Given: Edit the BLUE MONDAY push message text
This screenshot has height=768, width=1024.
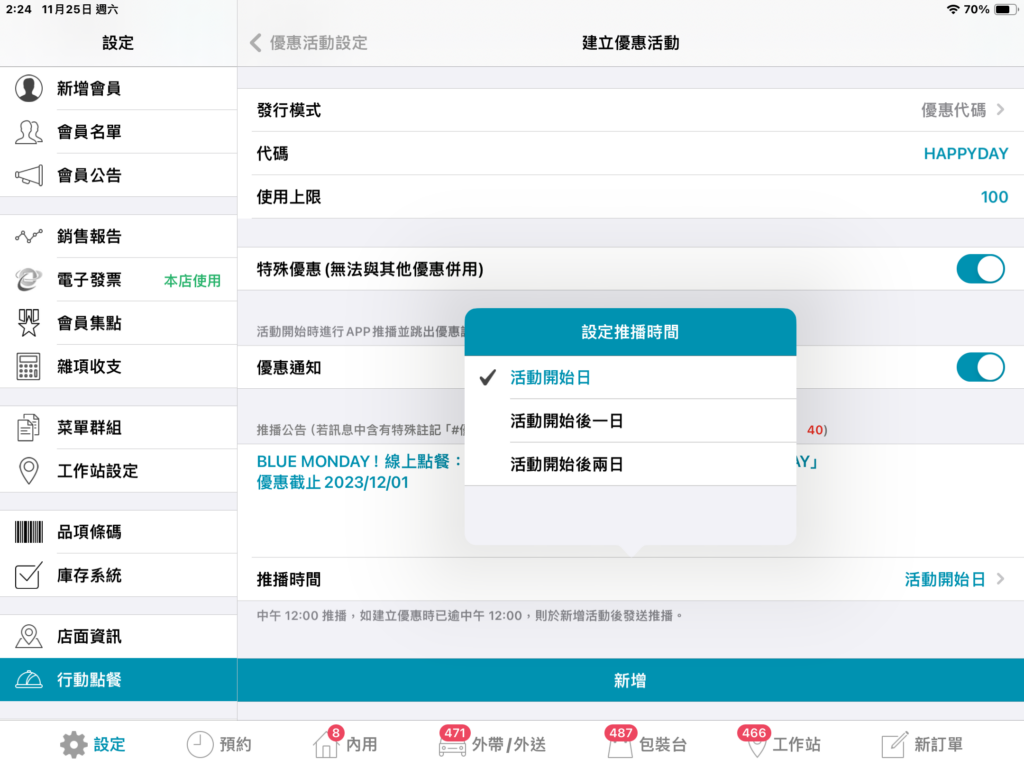Looking at the screenshot, I should click(631, 500).
